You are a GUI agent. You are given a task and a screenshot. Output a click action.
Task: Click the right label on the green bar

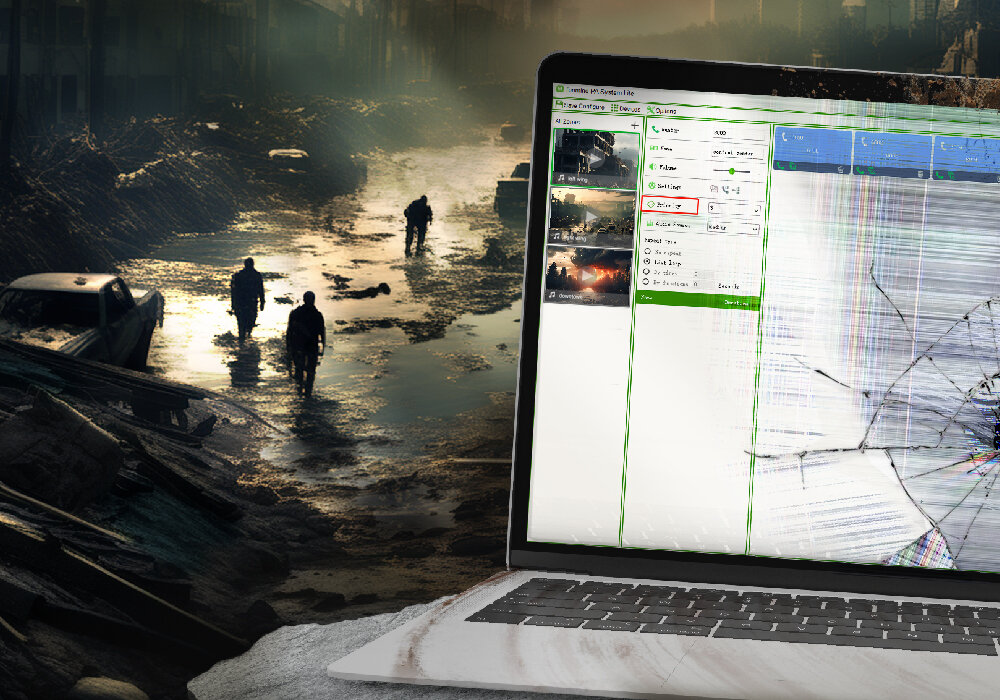pos(737,303)
